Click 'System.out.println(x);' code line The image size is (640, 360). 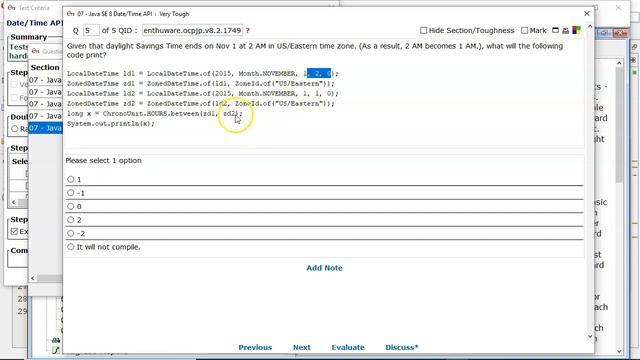(x=111, y=123)
